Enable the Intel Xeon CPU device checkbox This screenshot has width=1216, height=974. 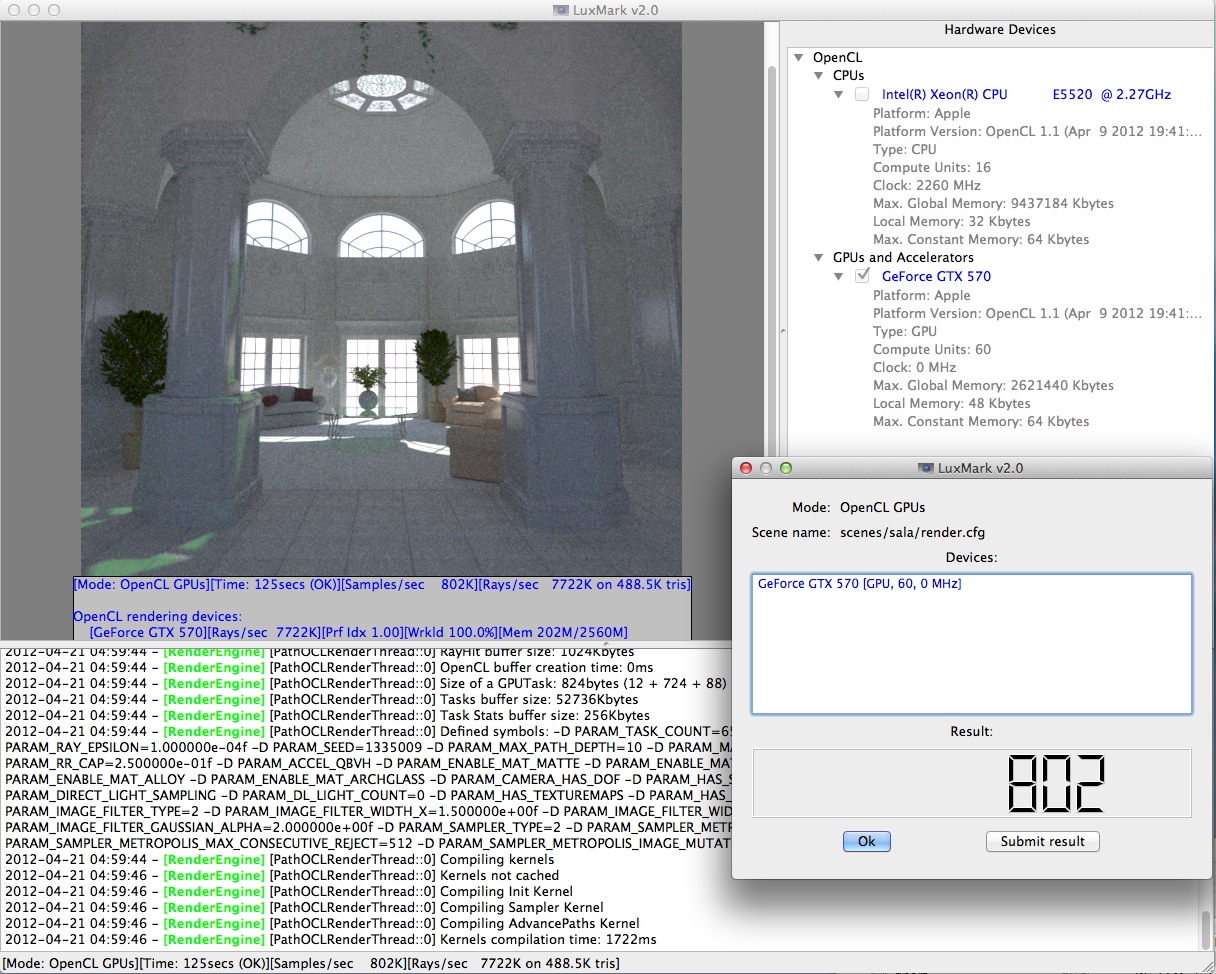tap(862, 94)
